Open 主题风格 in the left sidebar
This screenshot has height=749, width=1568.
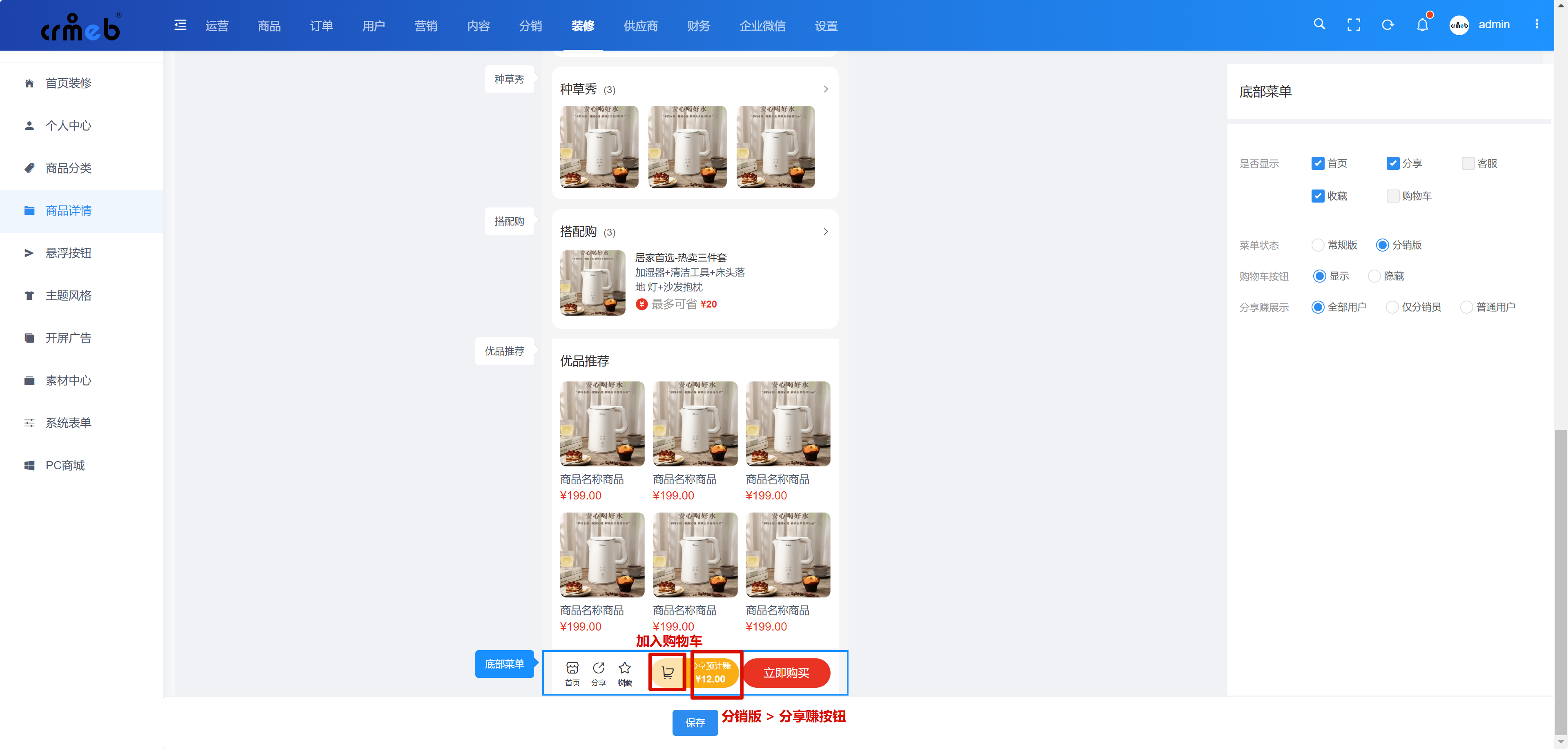pyautogui.click(x=68, y=295)
